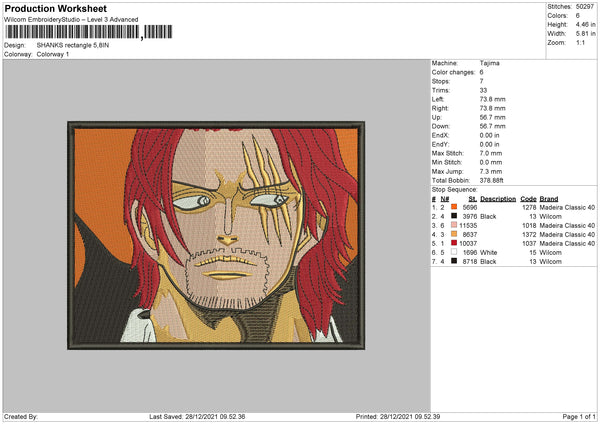Click the Stitches count 50297
600x424 pixels.
[585, 7]
